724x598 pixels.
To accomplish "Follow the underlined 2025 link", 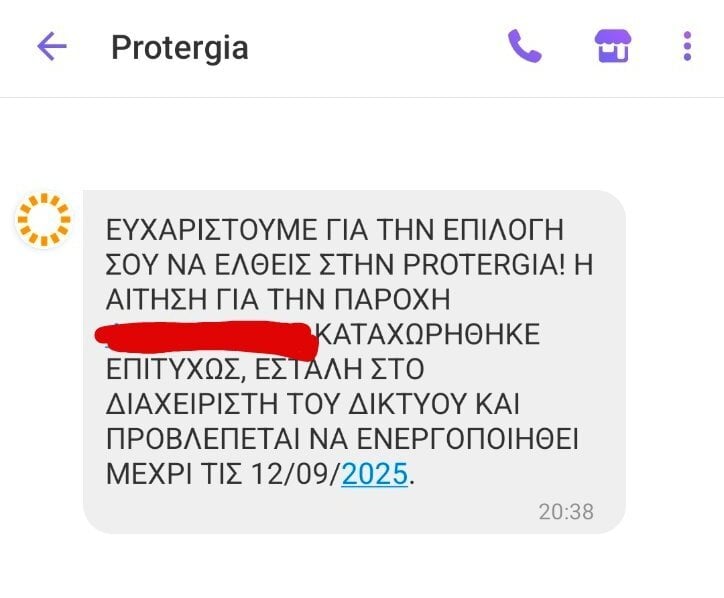I will tap(374, 474).
